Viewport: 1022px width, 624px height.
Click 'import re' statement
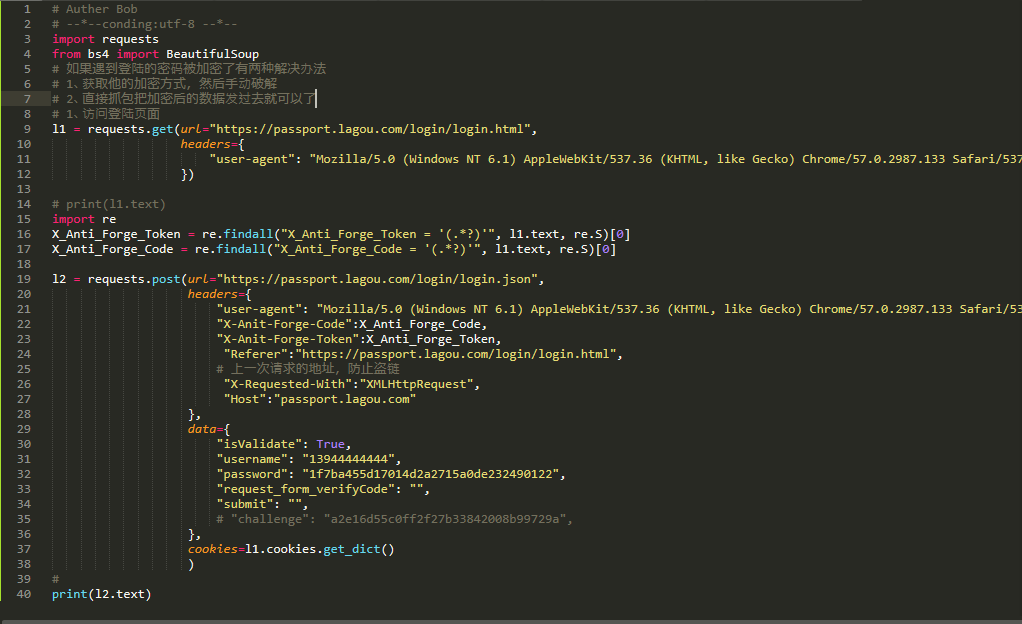[x=84, y=219]
